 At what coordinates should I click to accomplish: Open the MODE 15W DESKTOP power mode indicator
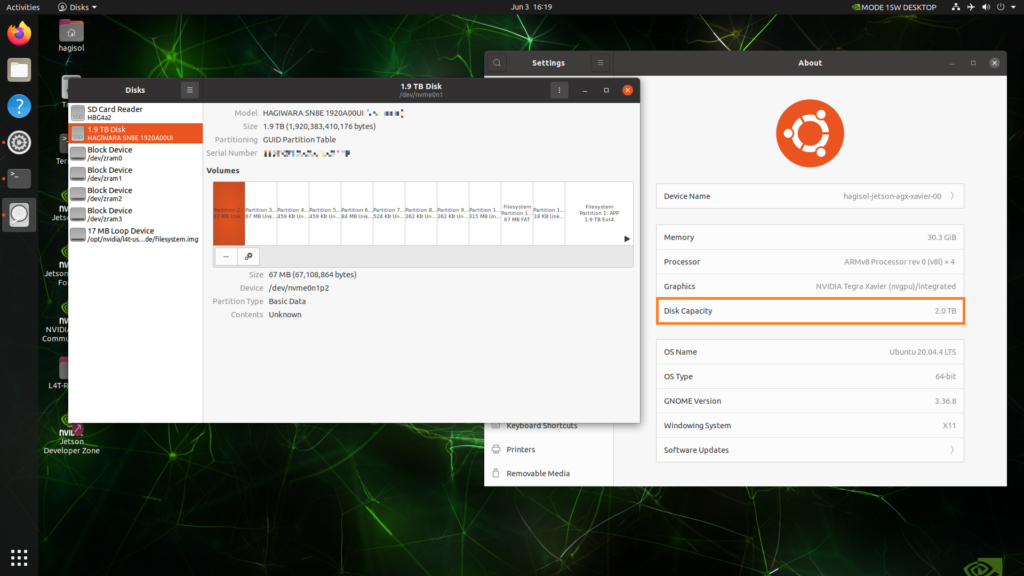[894, 7]
